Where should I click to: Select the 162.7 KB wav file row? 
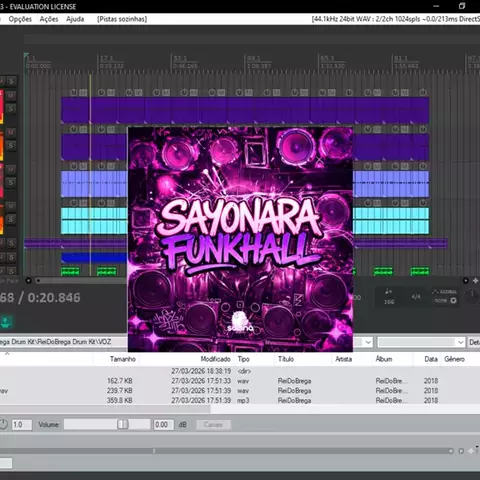coord(240,381)
